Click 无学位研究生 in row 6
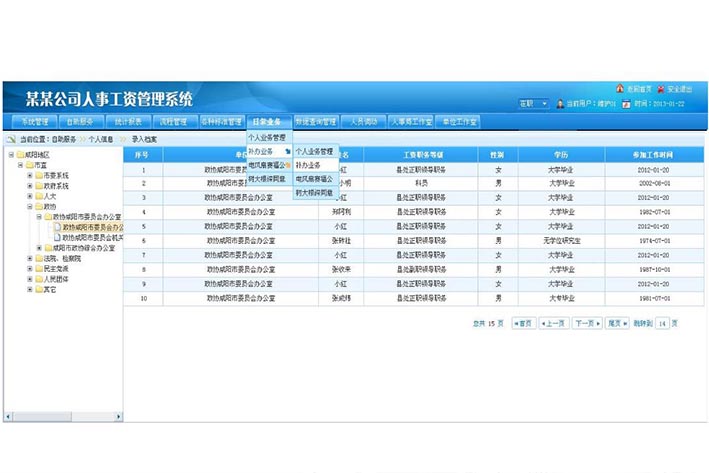The width and height of the screenshot is (709, 473). (x=562, y=241)
